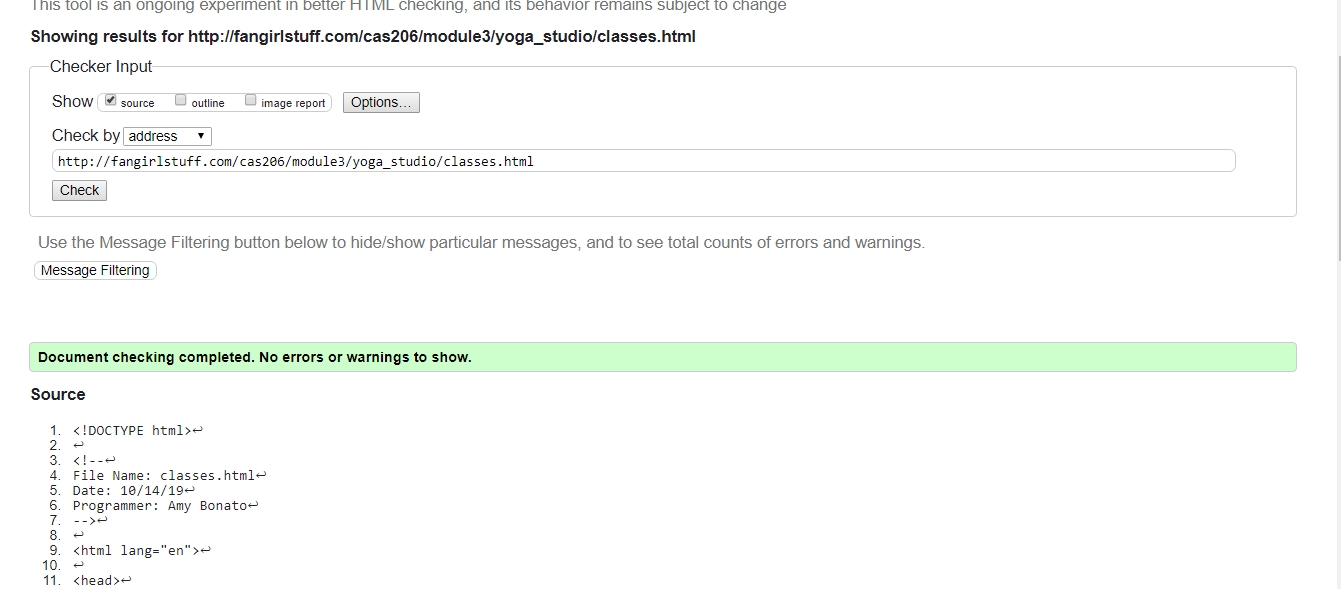Click the Programmer: Amy Bonato line
The image size is (1341, 589).
(x=160, y=506)
